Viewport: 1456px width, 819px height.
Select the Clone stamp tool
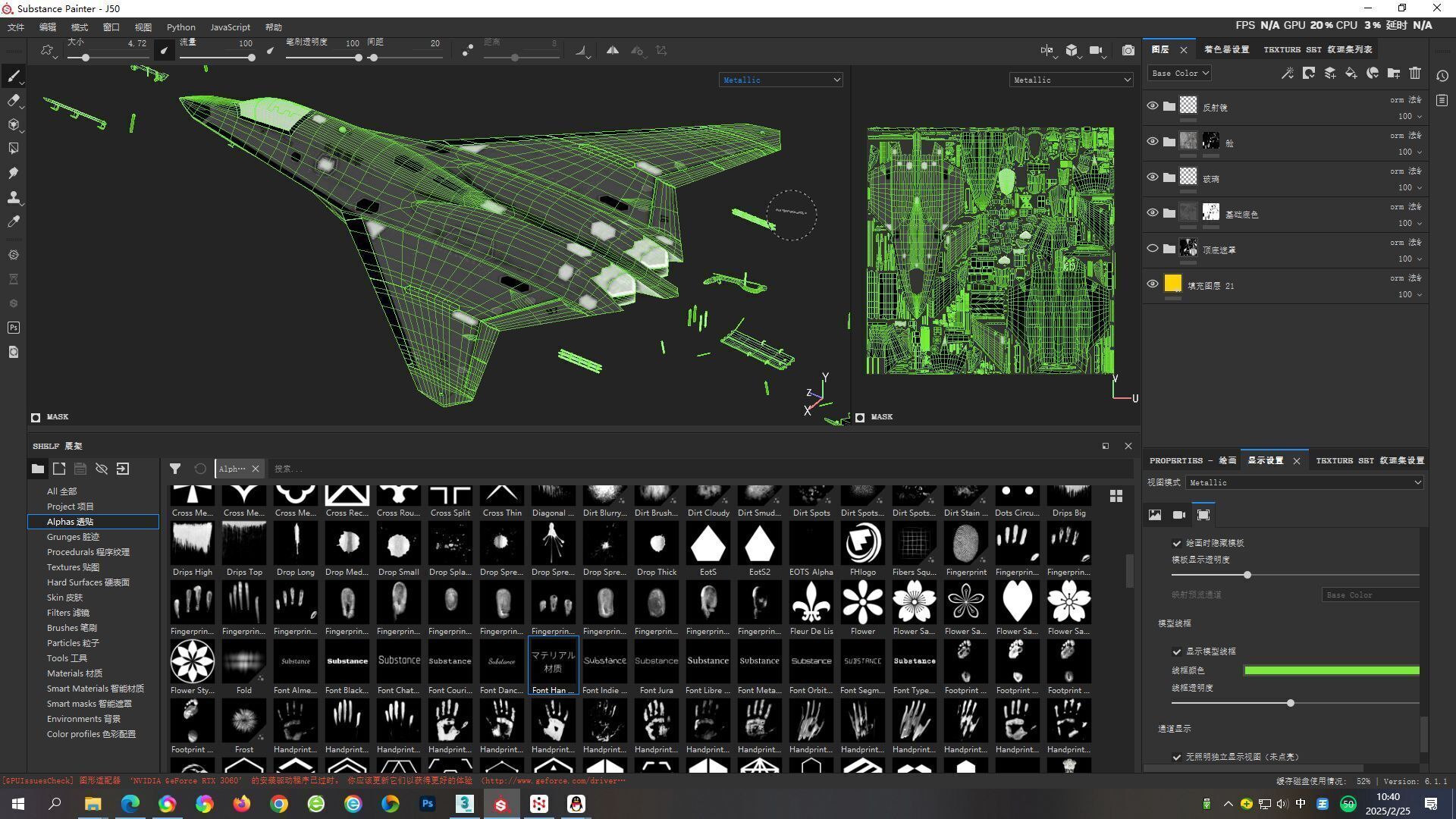click(13, 197)
